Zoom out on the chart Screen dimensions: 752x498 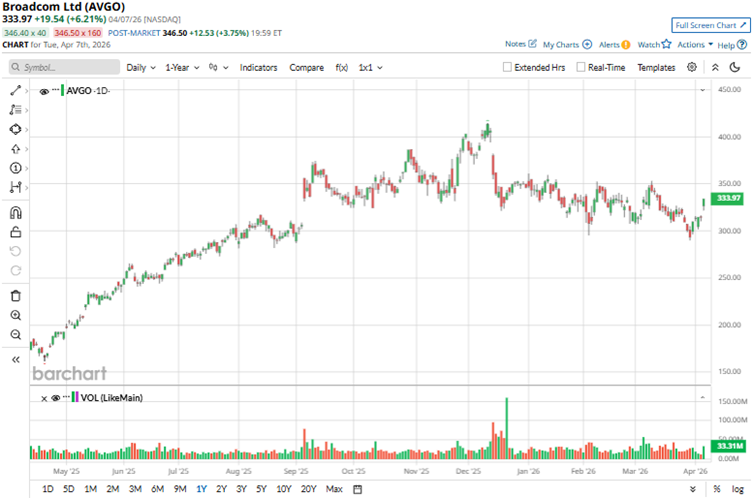click(15, 334)
